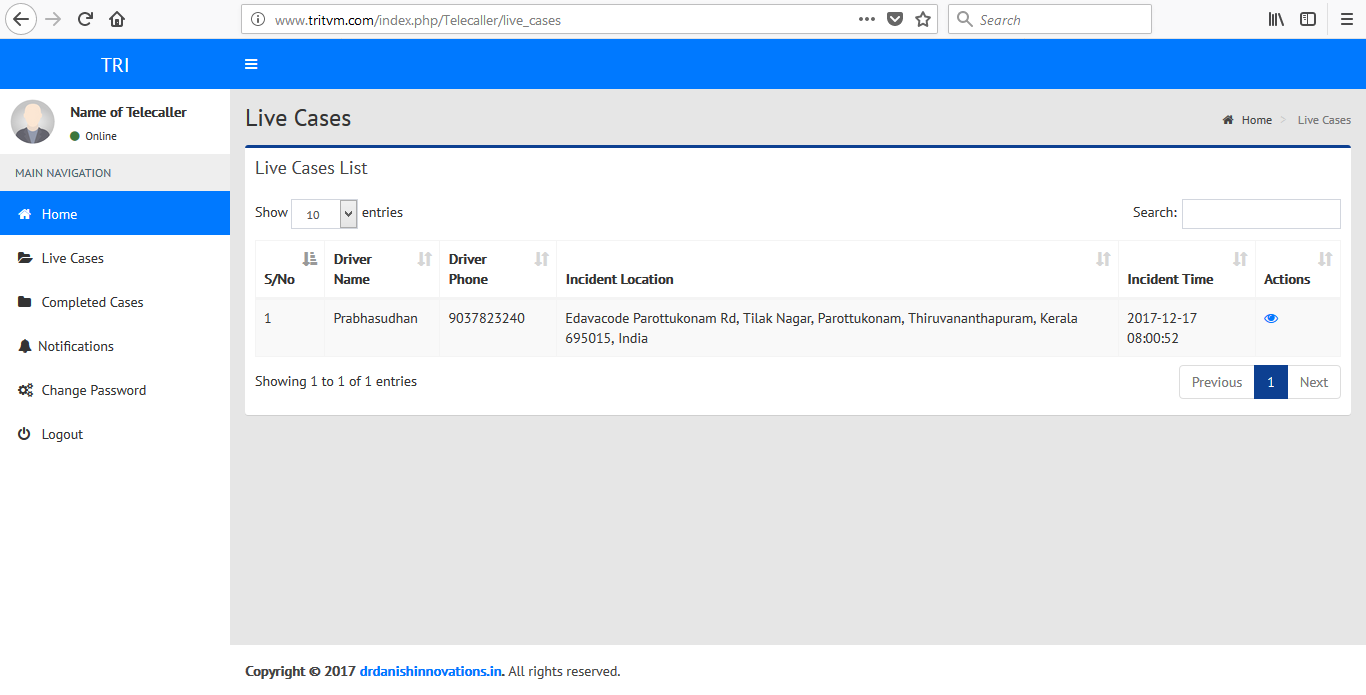Click the browser reload icon

click(x=86, y=19)
